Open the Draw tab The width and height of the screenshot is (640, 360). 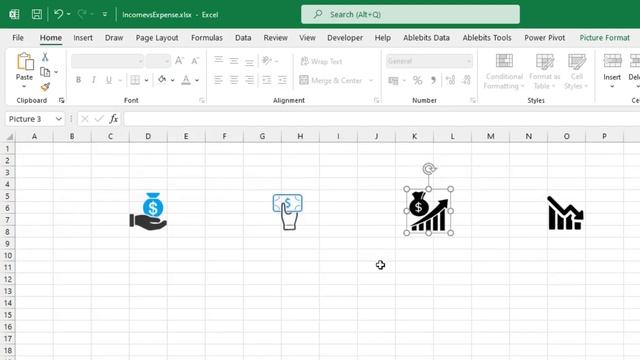coord(114,38)
